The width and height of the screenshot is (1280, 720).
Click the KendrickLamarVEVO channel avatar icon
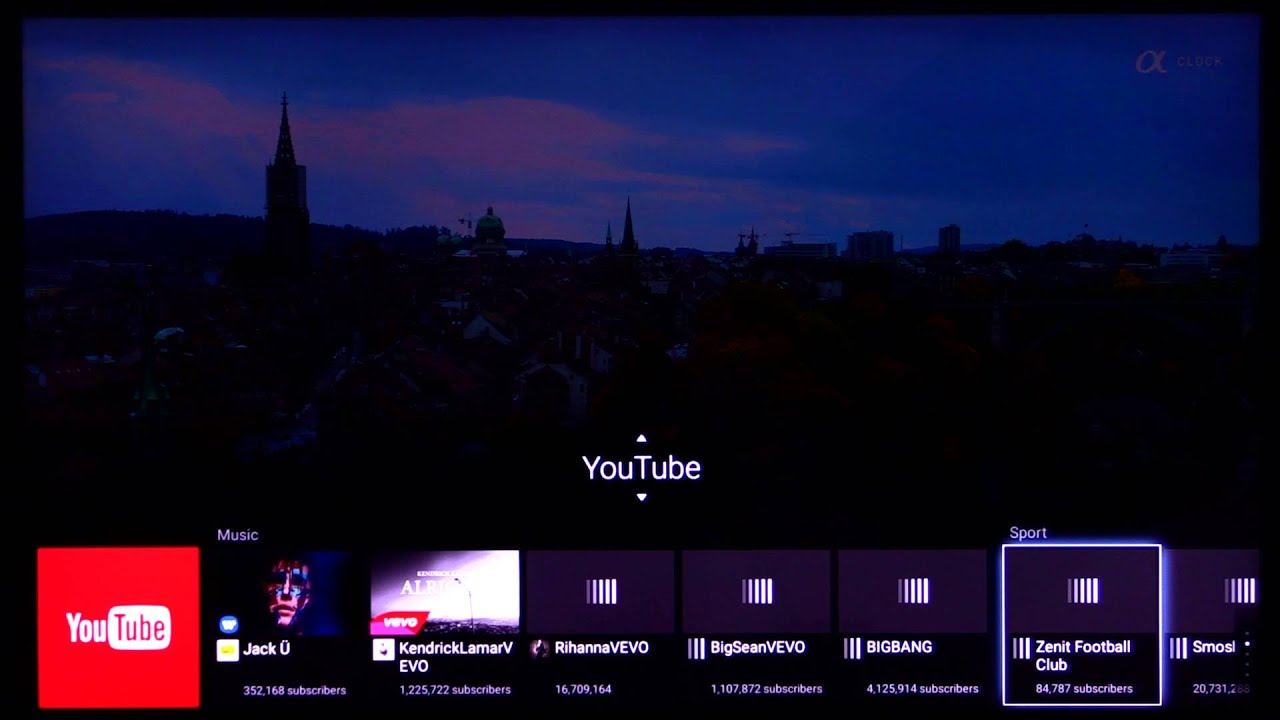click(x=383, y=650)
